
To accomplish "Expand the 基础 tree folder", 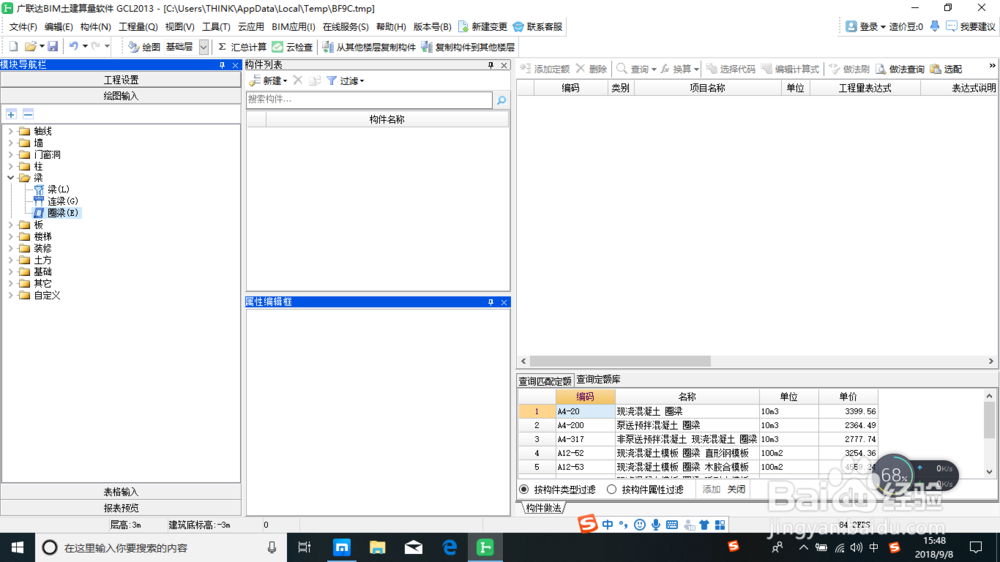I will point(10,272).
